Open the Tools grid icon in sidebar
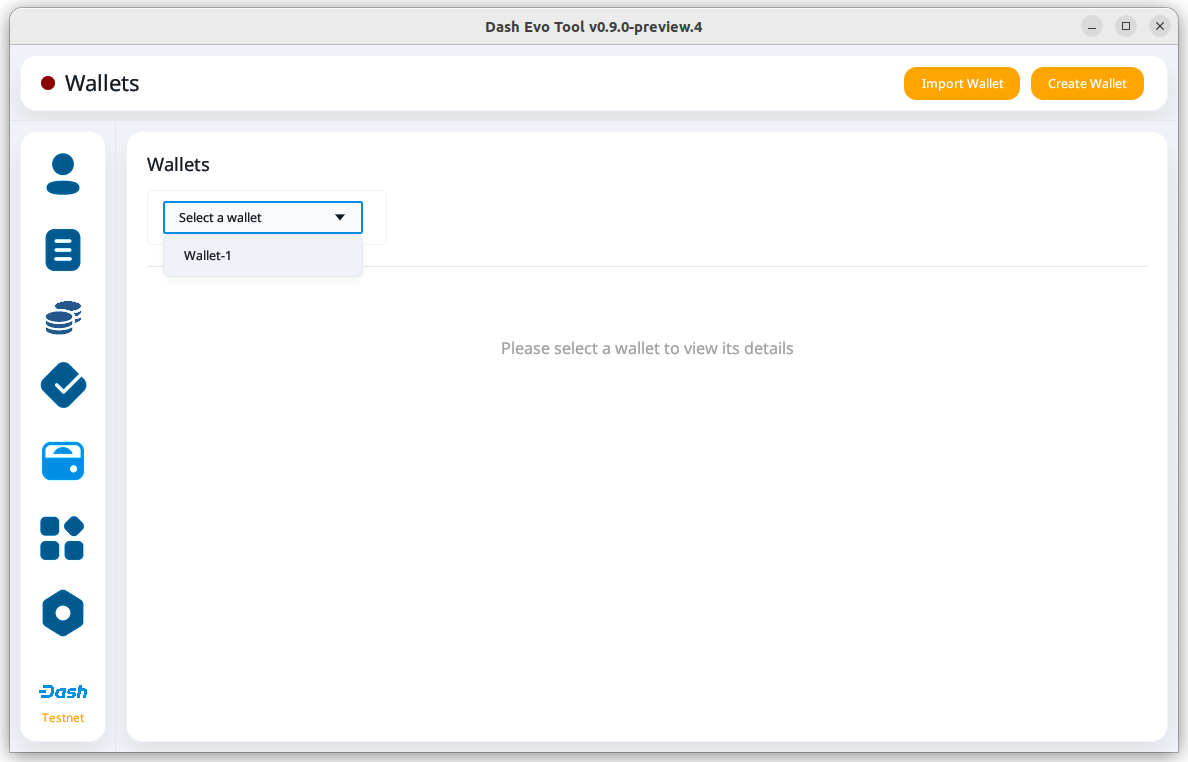Screen dimensions: 1188x762 (x=62, y=538)
